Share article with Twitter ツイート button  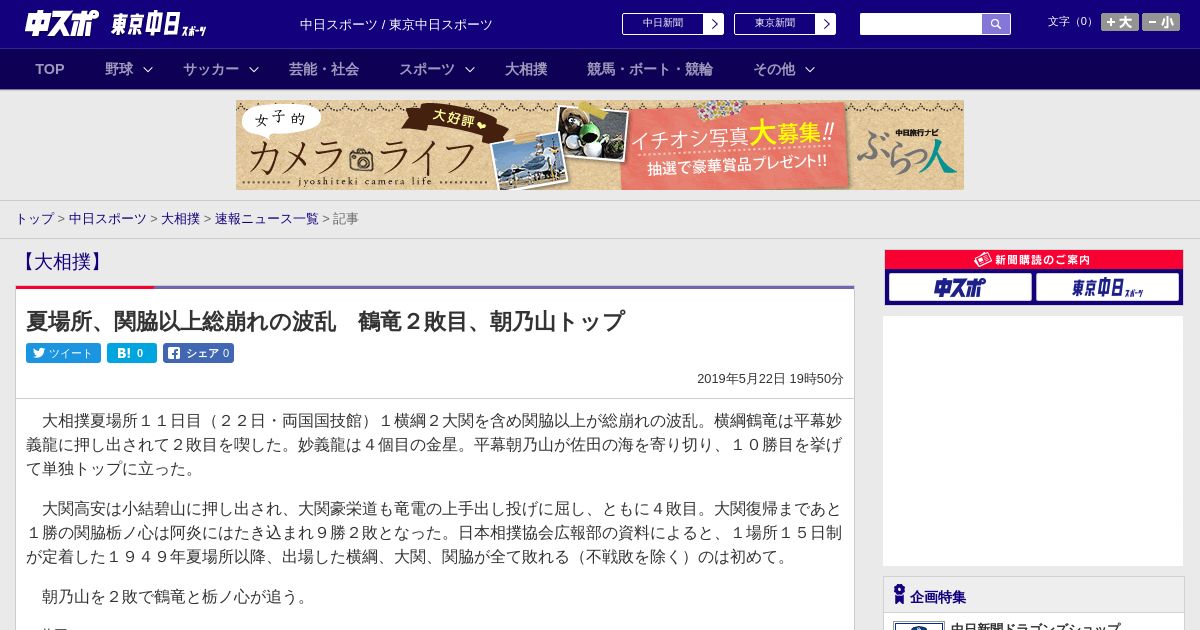[x=63, y=353]
